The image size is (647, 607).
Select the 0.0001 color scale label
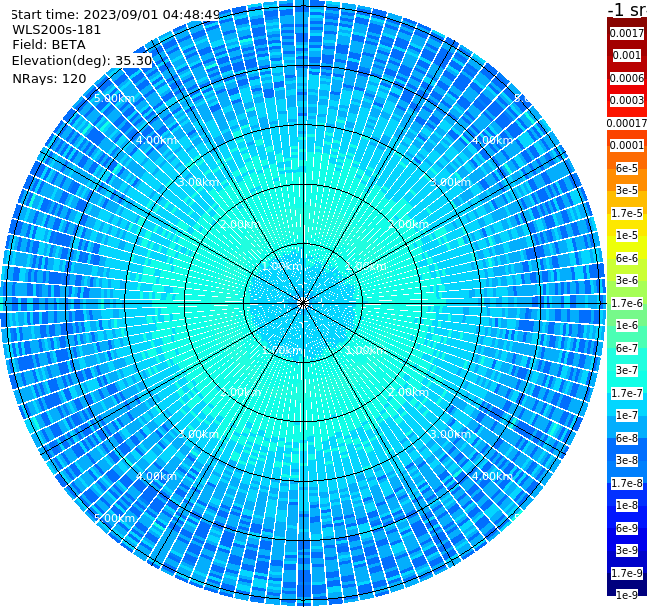[627, 145]
